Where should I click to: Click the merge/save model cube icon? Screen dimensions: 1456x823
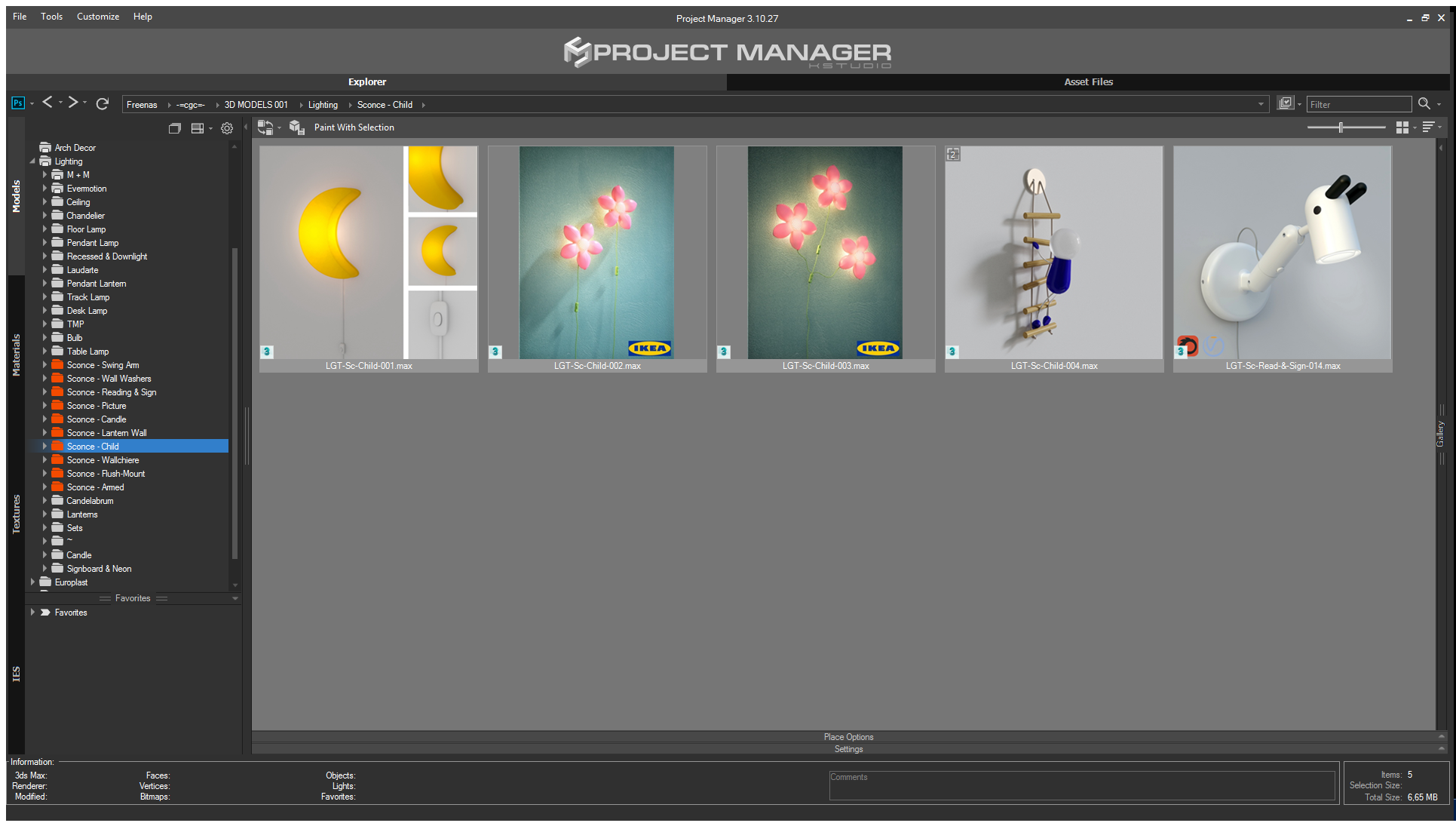(x=297, y=127)
